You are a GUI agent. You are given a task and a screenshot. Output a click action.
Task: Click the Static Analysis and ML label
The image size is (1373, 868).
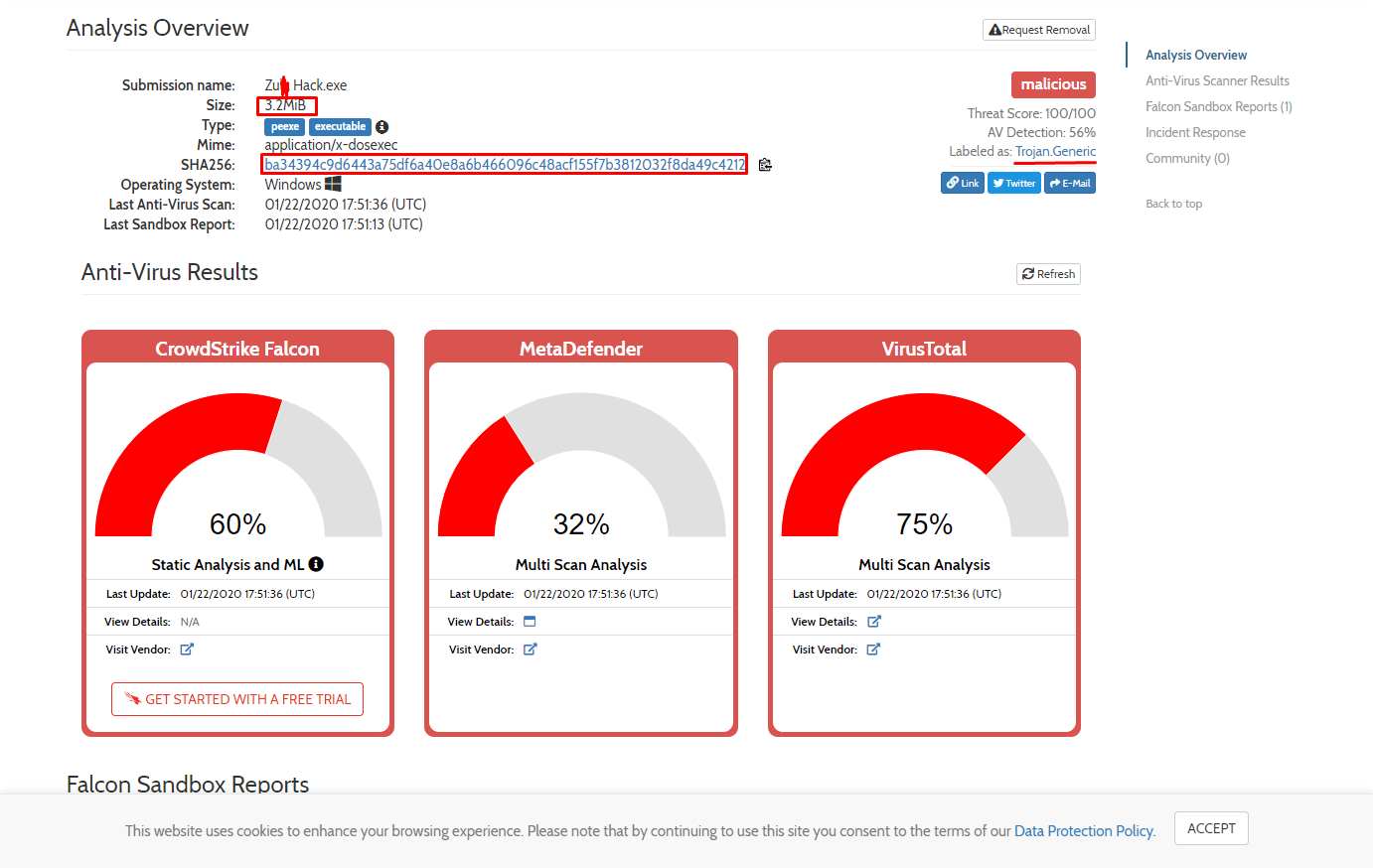228,564
